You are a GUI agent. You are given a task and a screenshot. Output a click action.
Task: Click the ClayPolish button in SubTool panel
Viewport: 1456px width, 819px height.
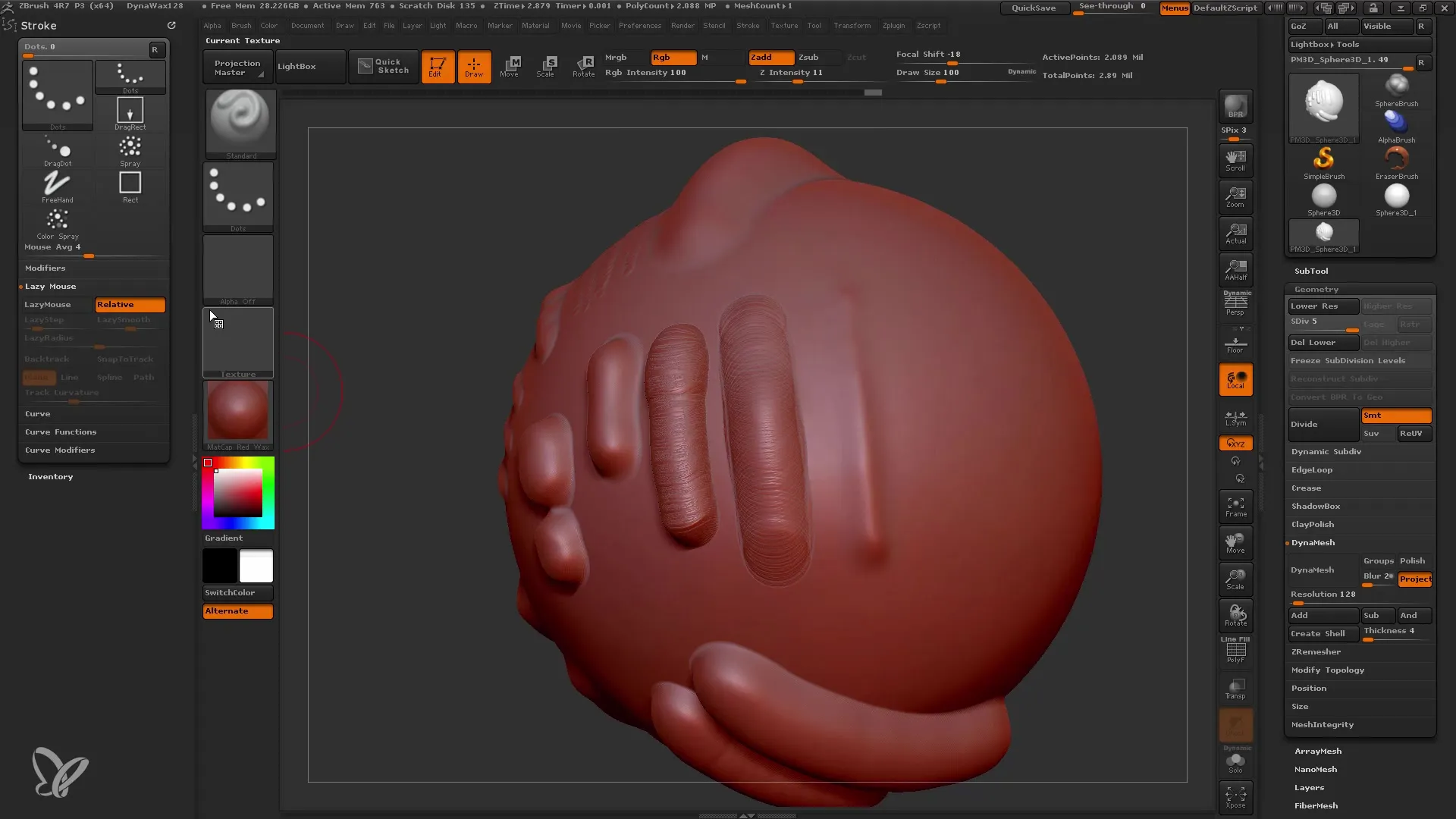pos(1313,524)
